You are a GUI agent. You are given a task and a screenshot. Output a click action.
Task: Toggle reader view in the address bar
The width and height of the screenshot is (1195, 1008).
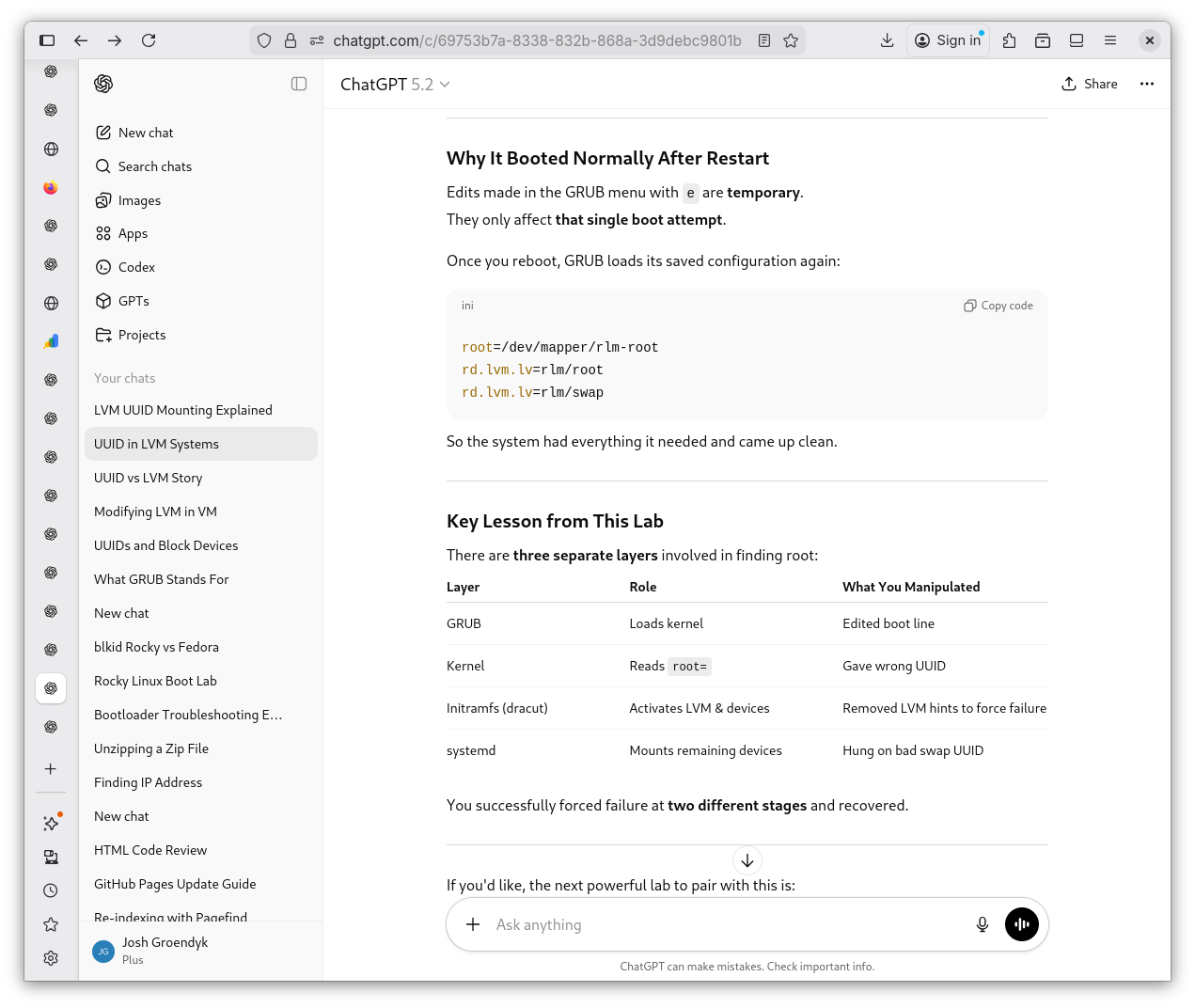point(764,40)
